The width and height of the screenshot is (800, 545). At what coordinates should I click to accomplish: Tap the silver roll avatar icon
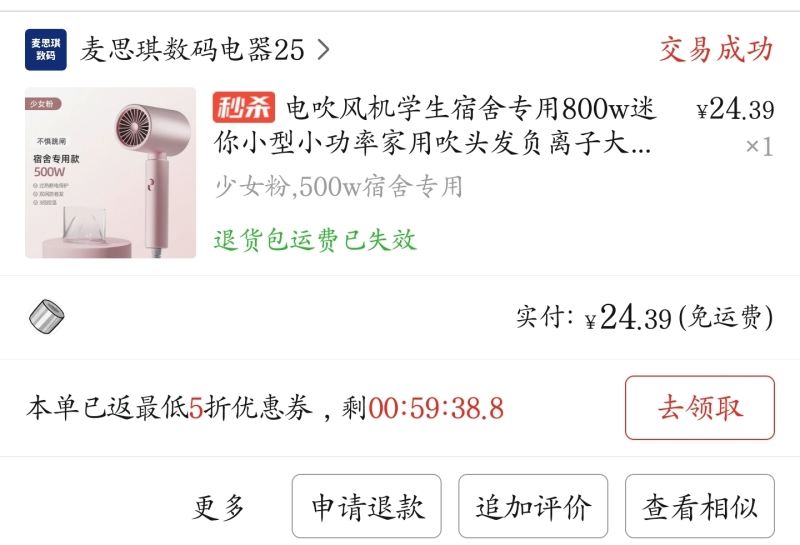click(46, 316)
